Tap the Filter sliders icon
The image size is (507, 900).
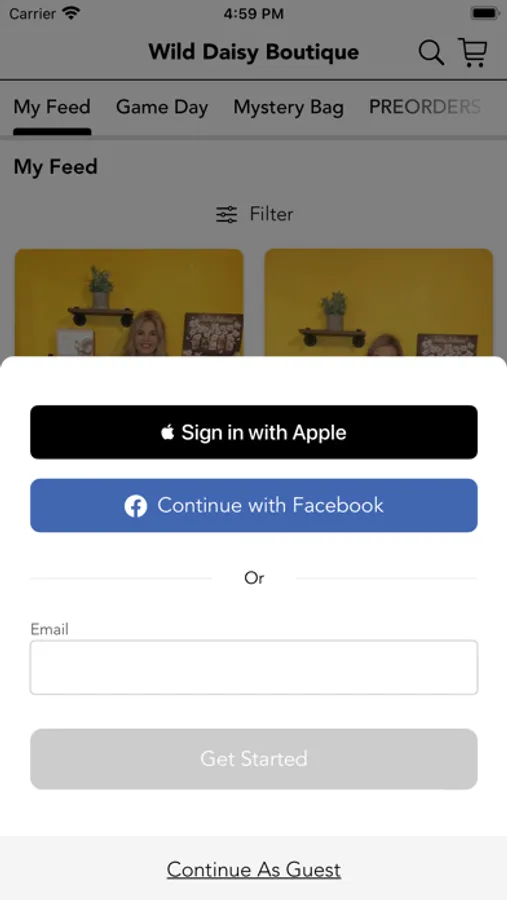point(226,215)
